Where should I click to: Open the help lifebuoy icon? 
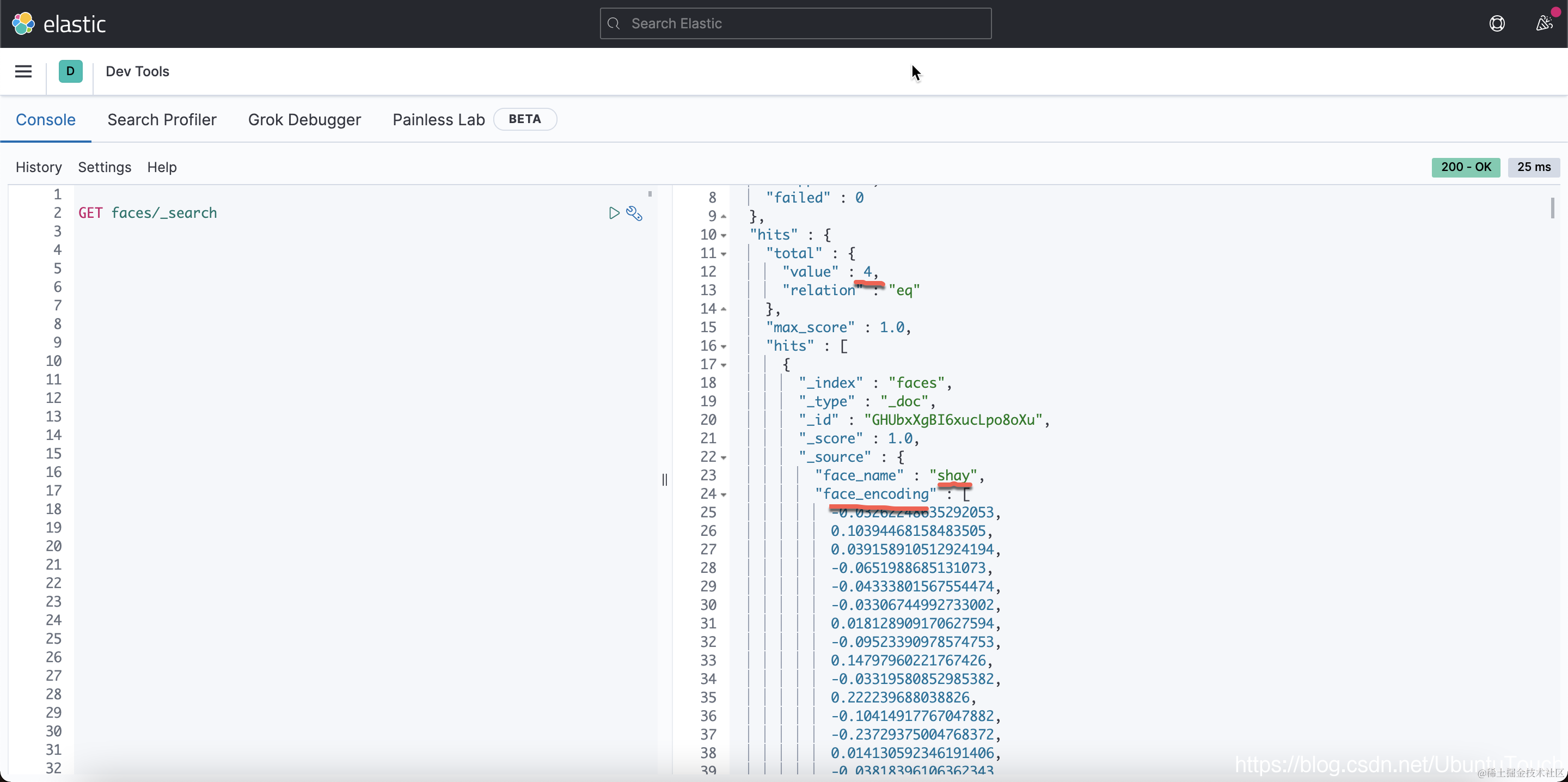pyautogui.click(x=1497, y=24)
